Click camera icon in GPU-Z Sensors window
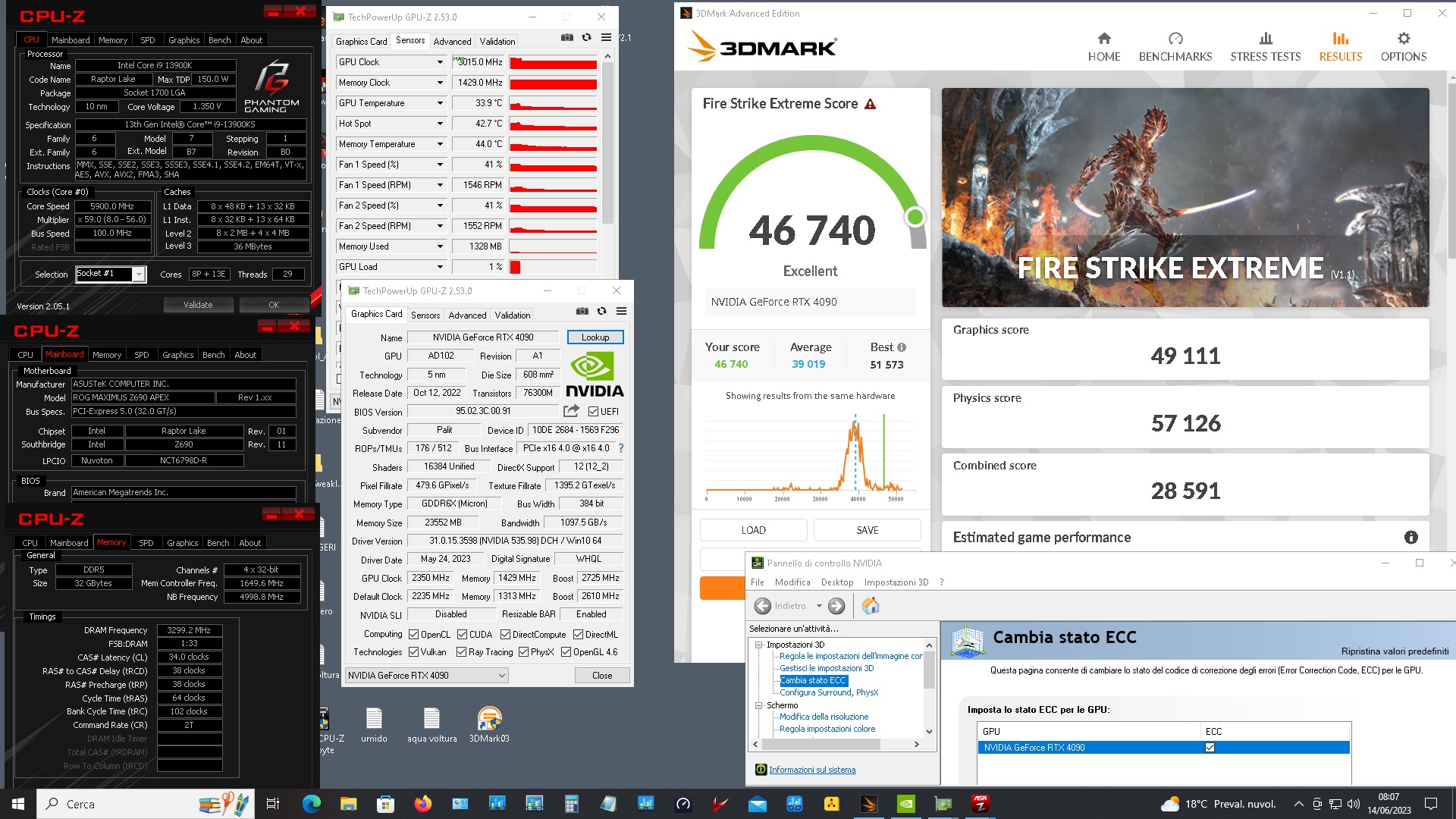Viewport: 1456px width, 819px height. [566, 37]
